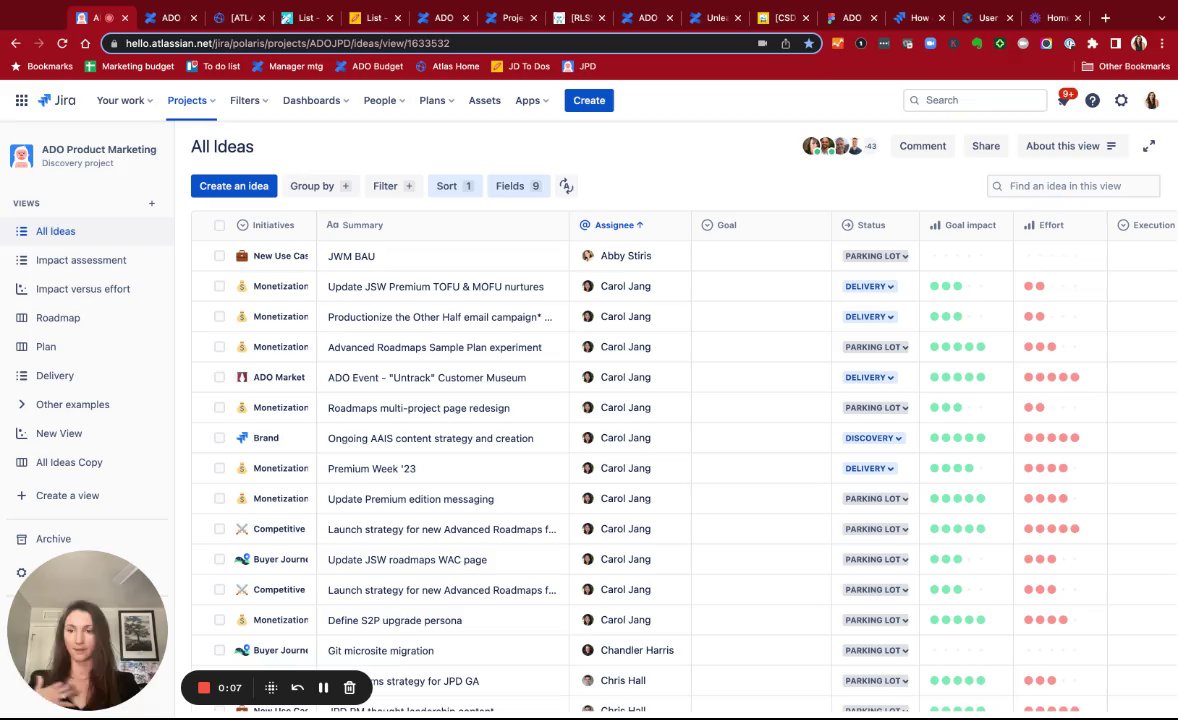Pause the screen recording
Screen dimensions: 1178x720
[x=323, y=688]
